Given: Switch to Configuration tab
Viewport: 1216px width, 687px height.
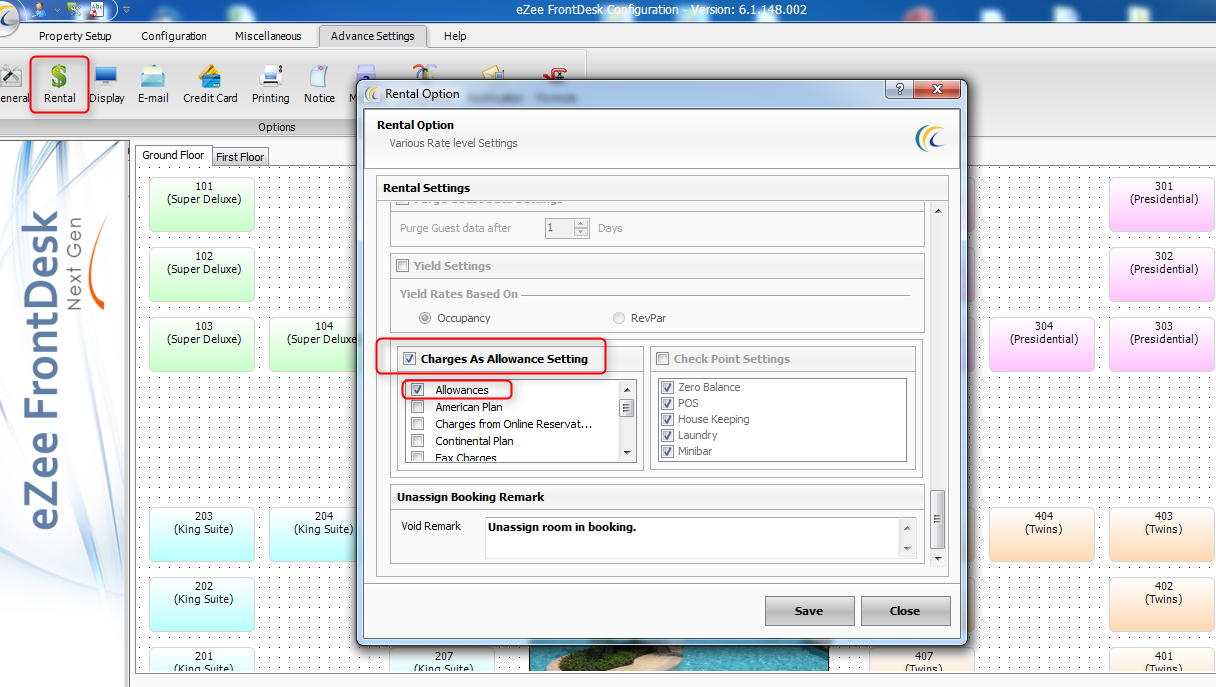Looking at the screenshot, I should click(174, 36).
